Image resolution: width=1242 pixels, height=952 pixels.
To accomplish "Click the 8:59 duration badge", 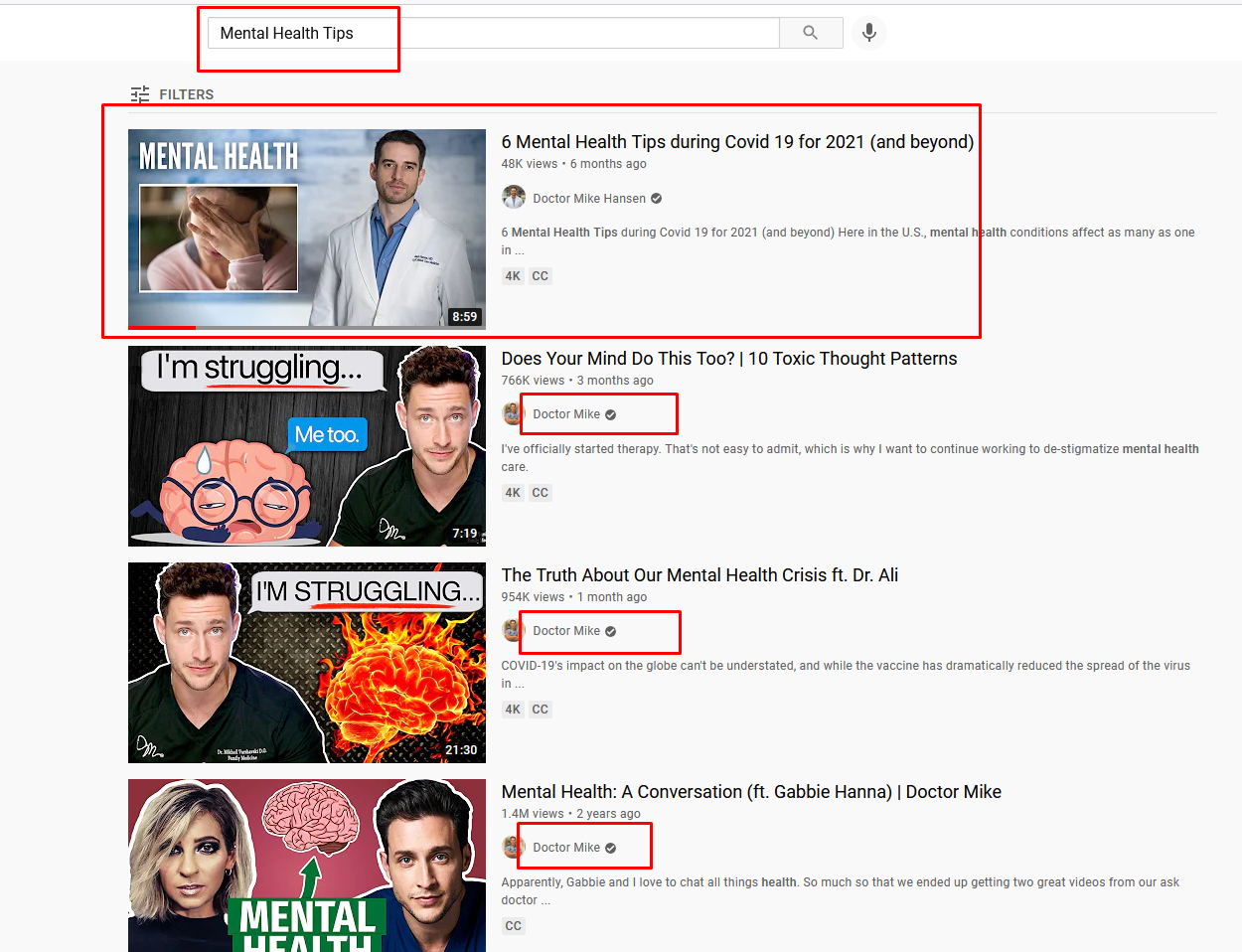I will pyautogui.click(x=465, y=317).
